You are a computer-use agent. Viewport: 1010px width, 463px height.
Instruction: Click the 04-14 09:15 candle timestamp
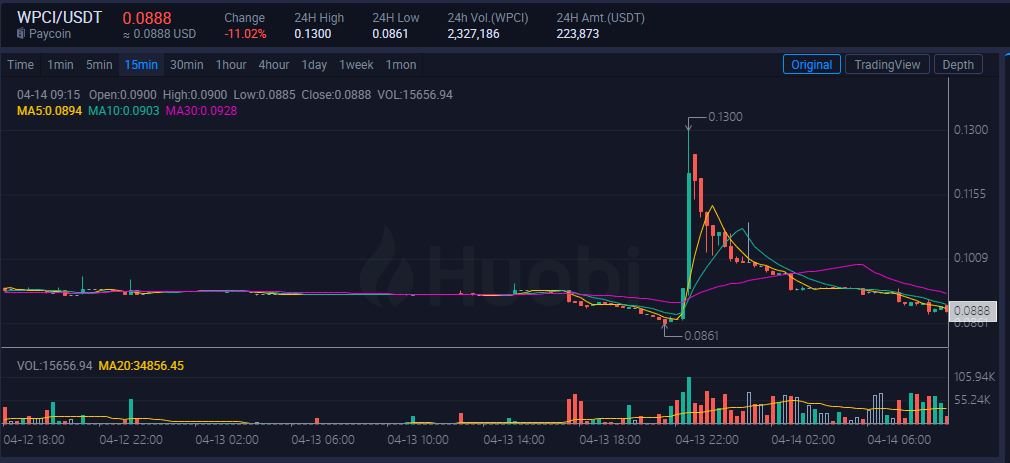pyautogui.click(x=49, y=95)
